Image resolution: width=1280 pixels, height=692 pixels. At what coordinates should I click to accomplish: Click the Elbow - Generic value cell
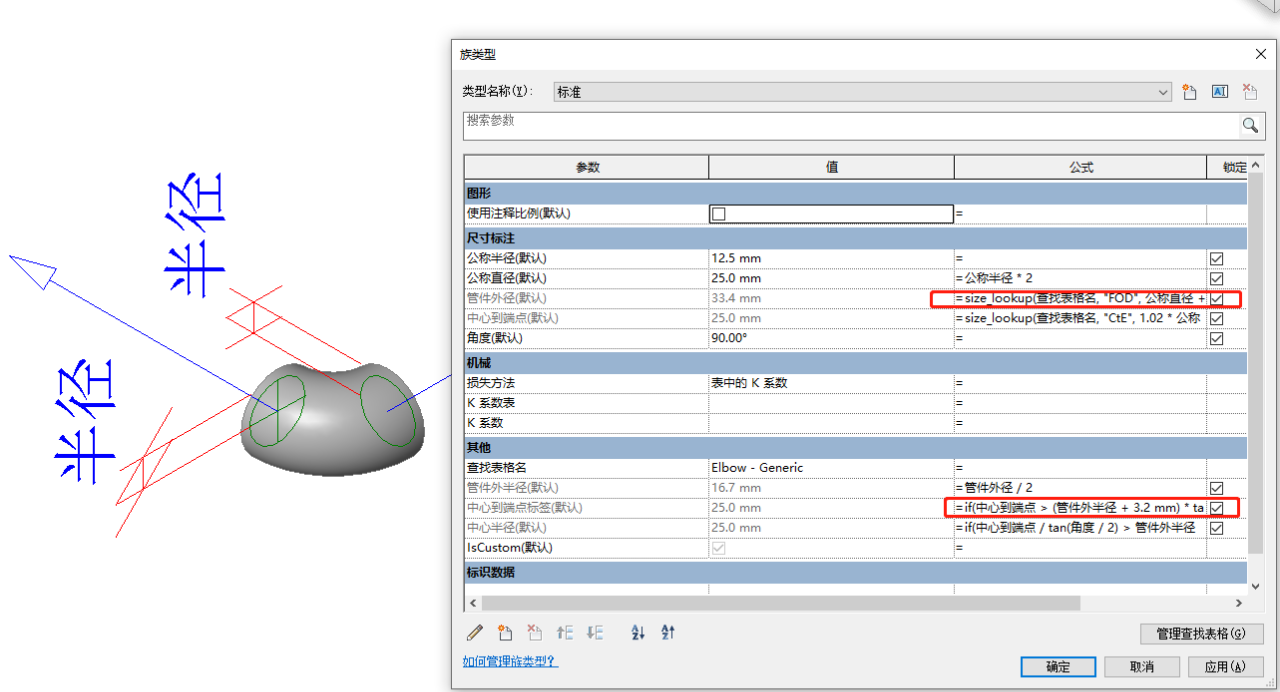tap(831, 467)
